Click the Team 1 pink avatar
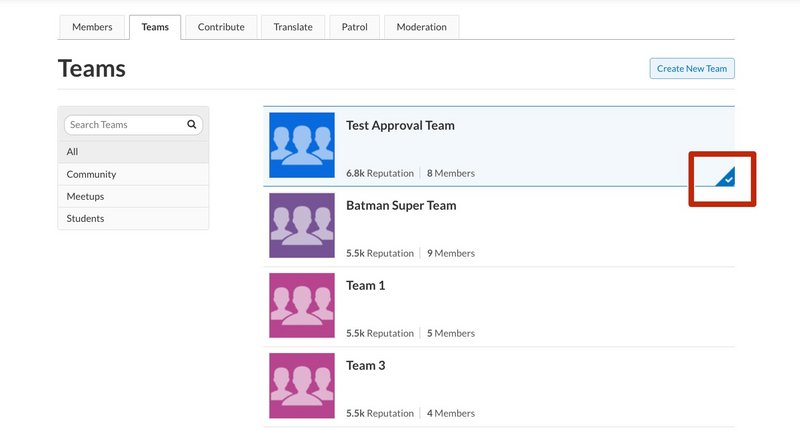The height and width of the screenshot is (431, 800). pyautogui.click(x=302, y=305)
